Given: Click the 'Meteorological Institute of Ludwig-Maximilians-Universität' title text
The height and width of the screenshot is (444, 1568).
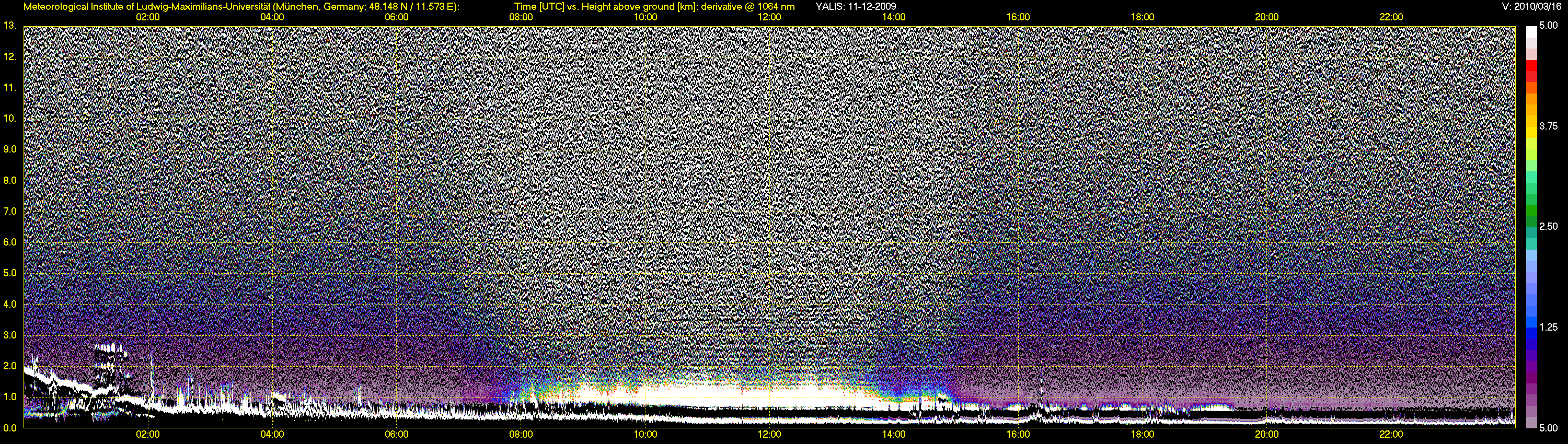Looking at the screenshot, I should pyautogui.click(x=147, y=7).
